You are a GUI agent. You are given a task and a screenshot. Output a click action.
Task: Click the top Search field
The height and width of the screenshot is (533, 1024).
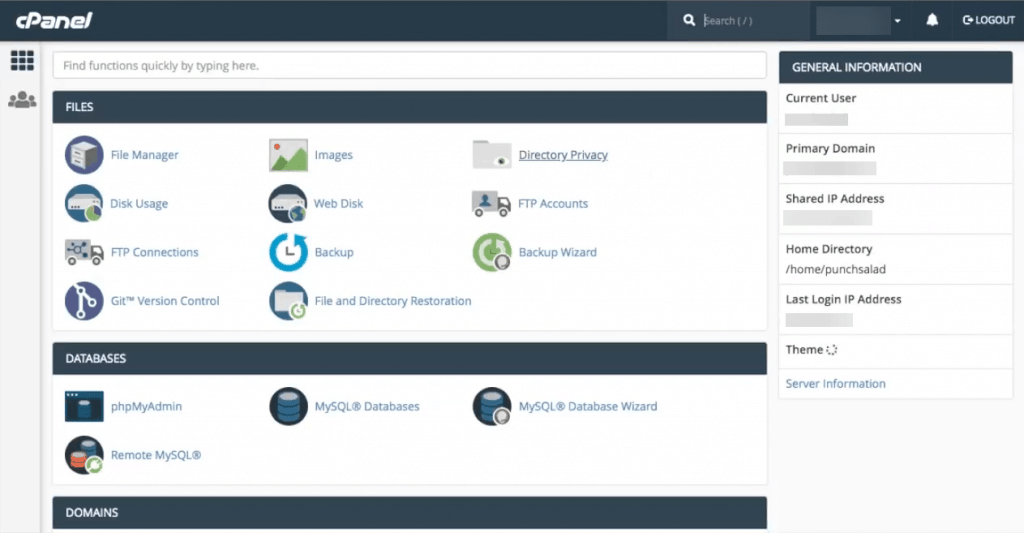pyautogui.click(x=750, y=20)
